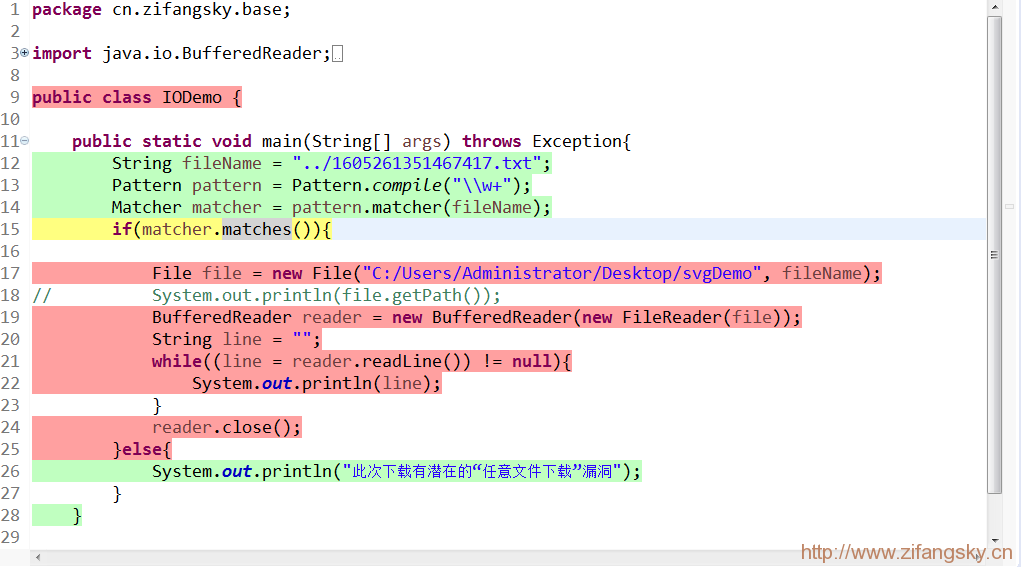Click line number 17 in the gutter
Screen dimensions: 1021x567
[x=10, y=273]
